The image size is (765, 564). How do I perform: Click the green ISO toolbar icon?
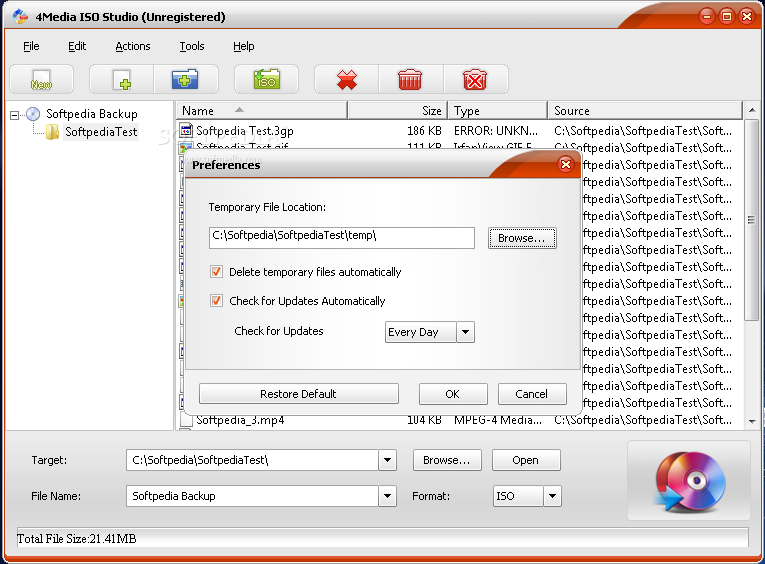click(266, 80)
